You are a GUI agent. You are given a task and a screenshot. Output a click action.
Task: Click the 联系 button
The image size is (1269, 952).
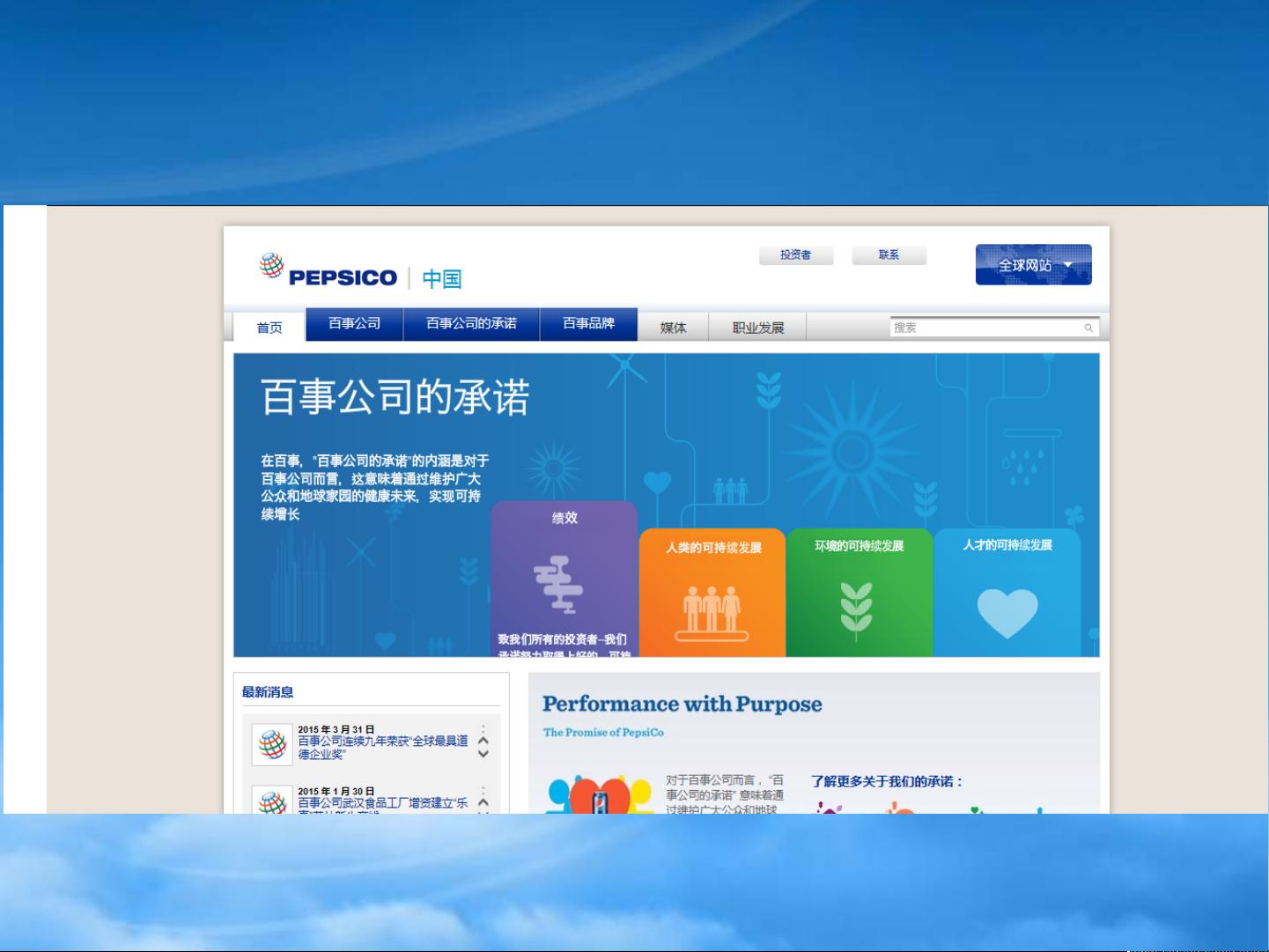click(889, 255)
